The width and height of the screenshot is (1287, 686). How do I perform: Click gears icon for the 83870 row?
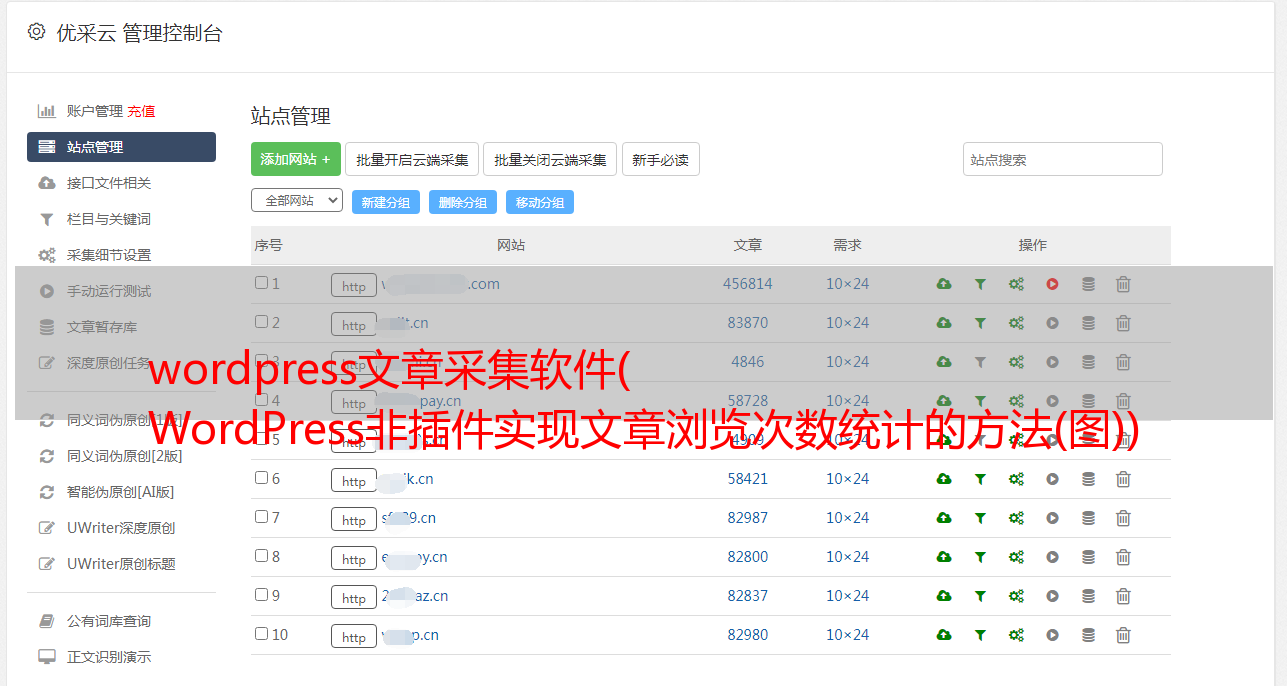point(1016,323)
